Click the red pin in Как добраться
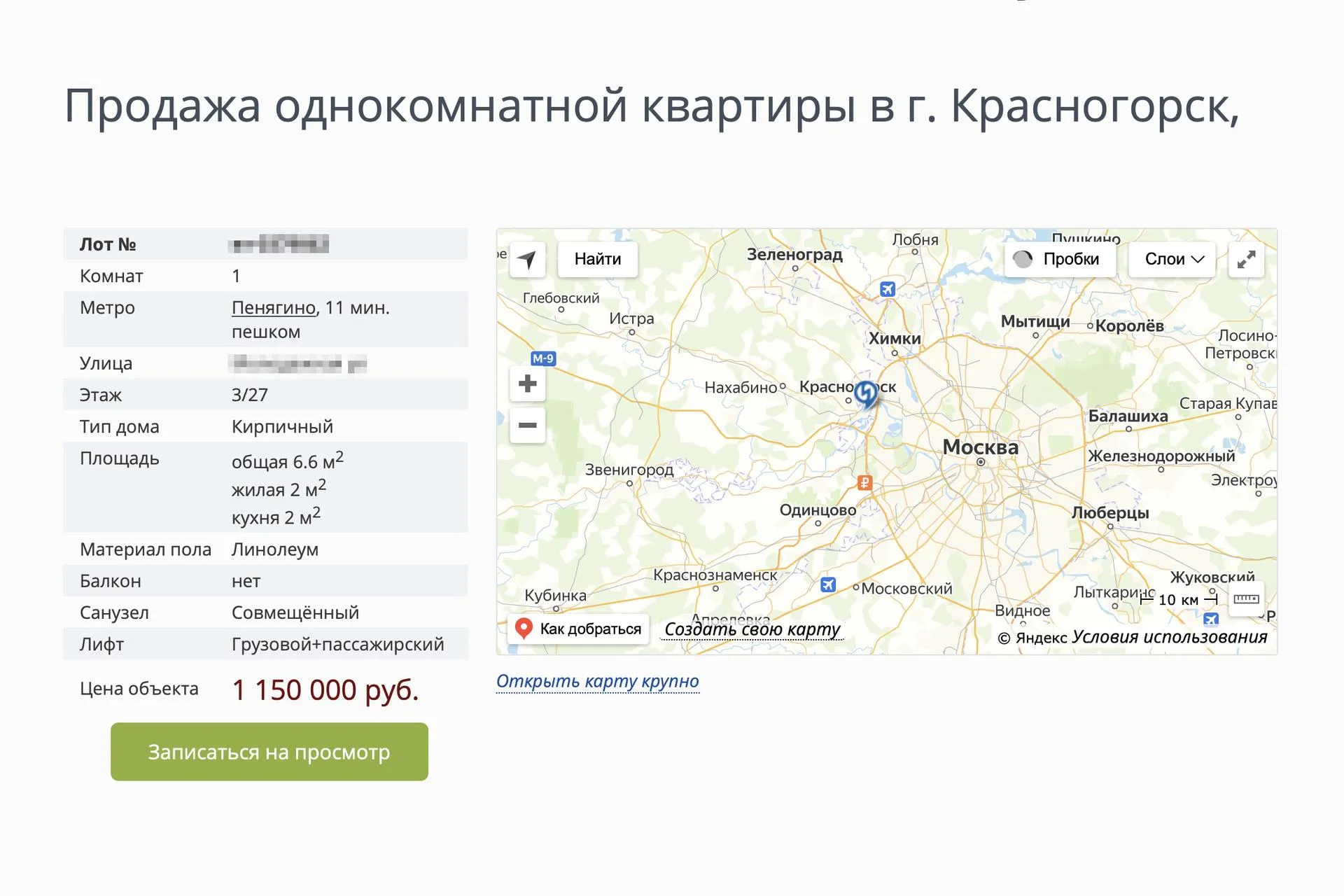This screenshot has width=1344, height=896. pyautogui.click(x=524, y=628)
